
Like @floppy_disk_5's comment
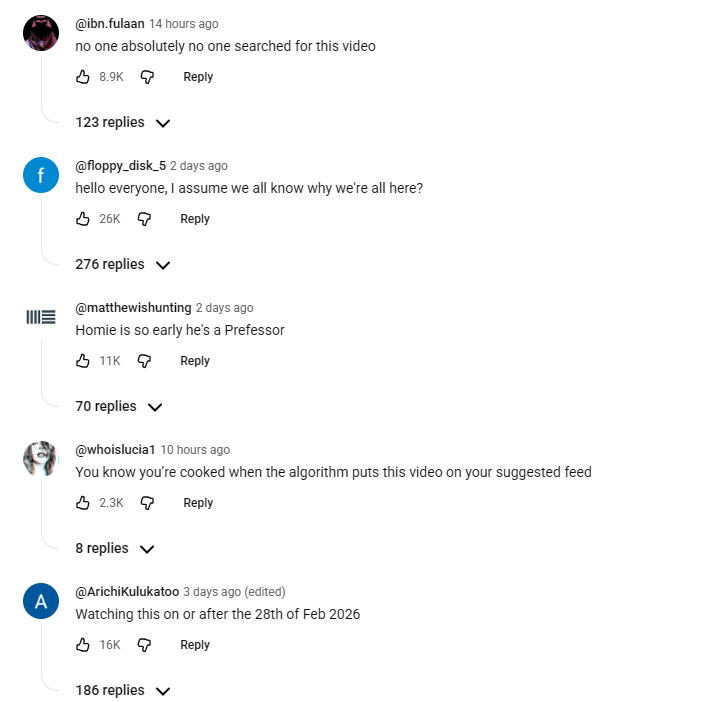click(83, 219)
